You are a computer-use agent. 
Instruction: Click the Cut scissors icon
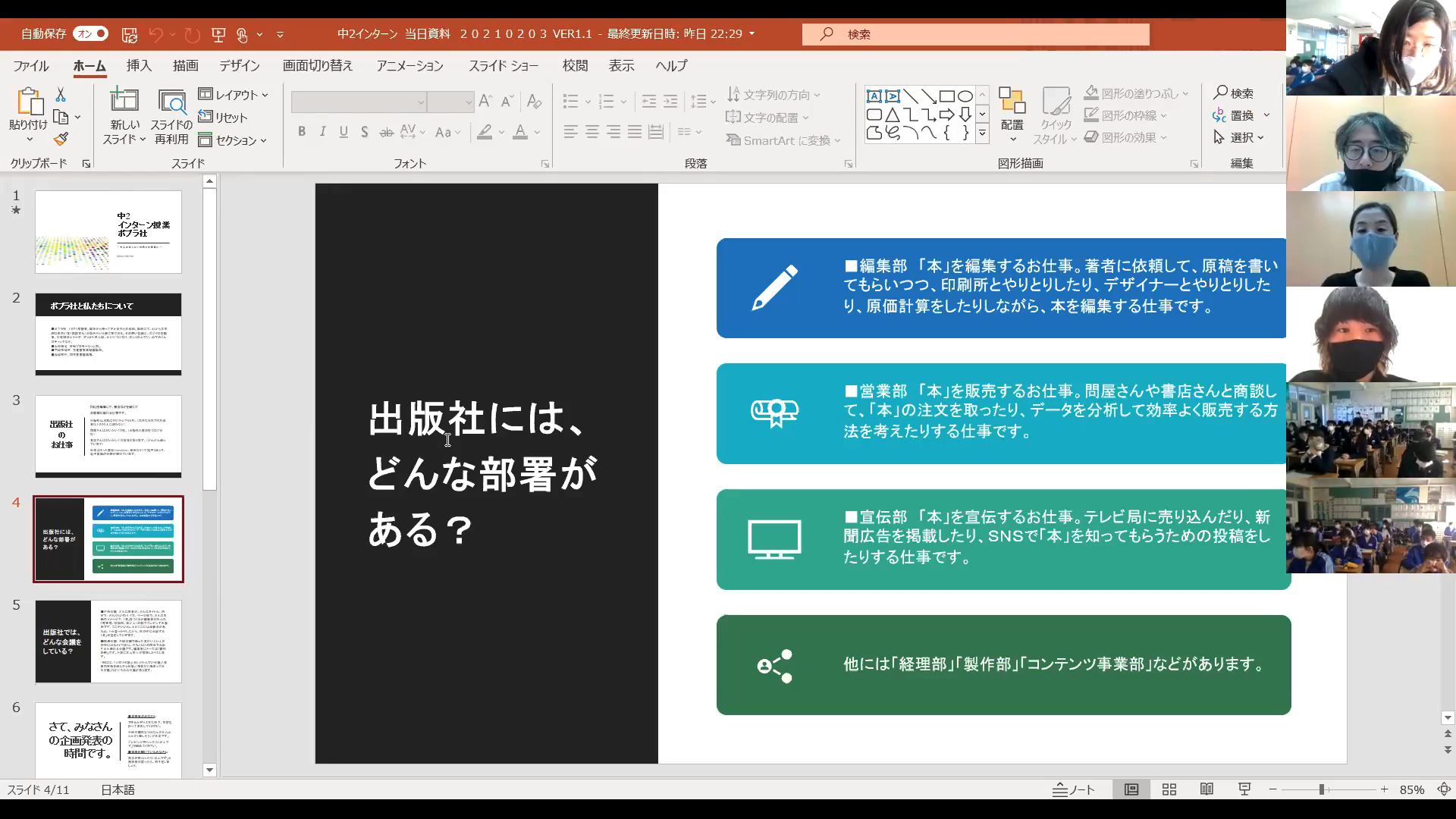coord(61,94)
